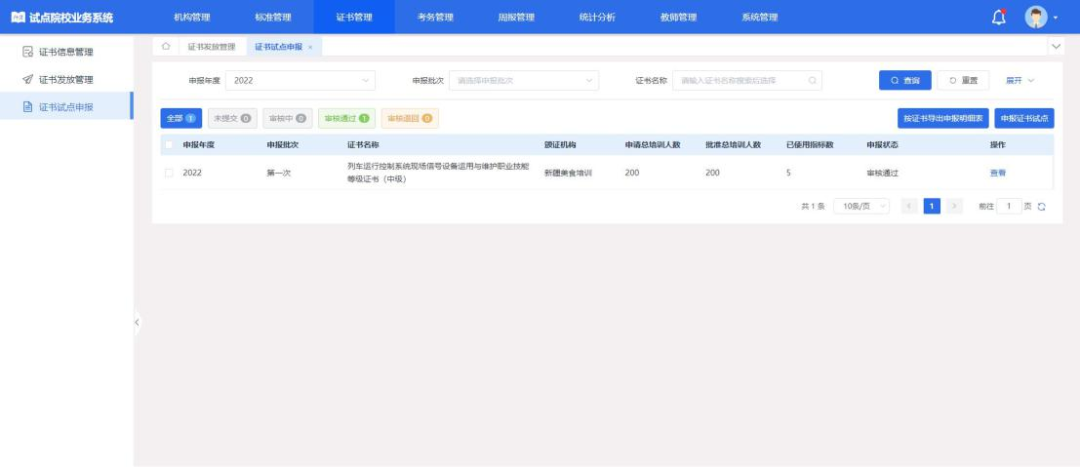Open the notification bell
This screenshot has height=467, width=1080.
999,17
